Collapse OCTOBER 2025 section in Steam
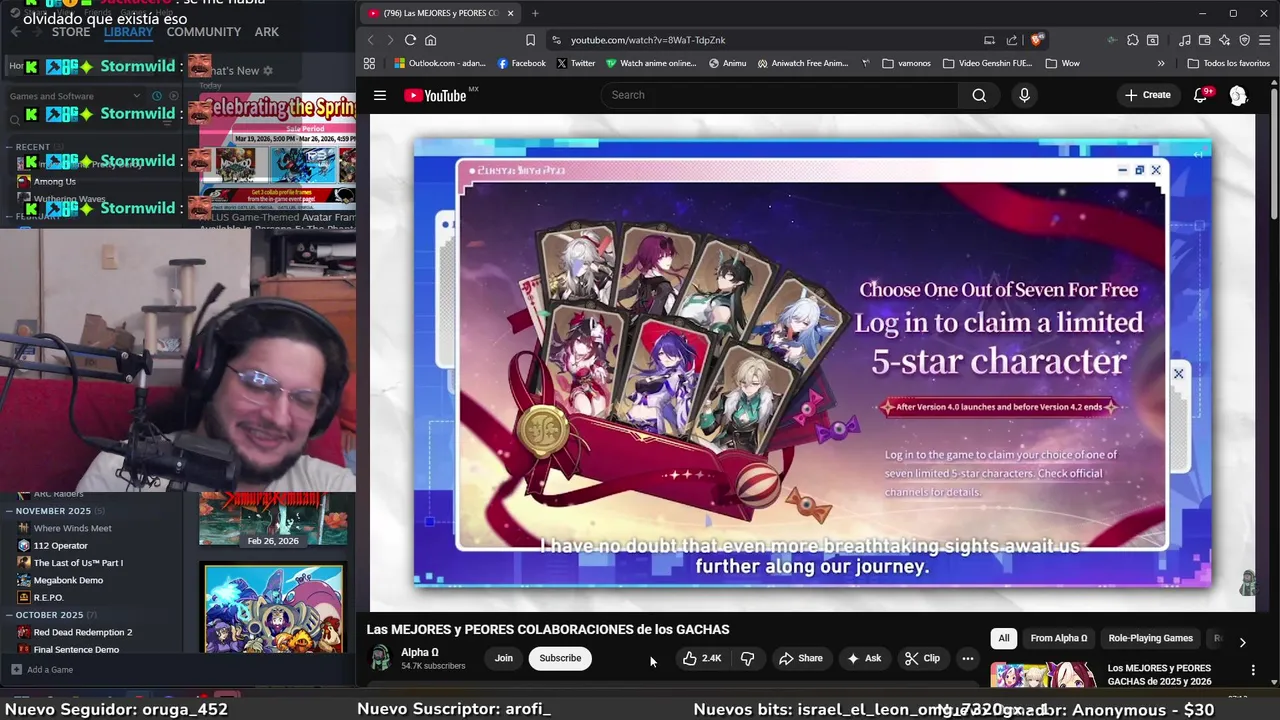The width and height of the screenshot is (1280, 720). [x=9, y=615]
